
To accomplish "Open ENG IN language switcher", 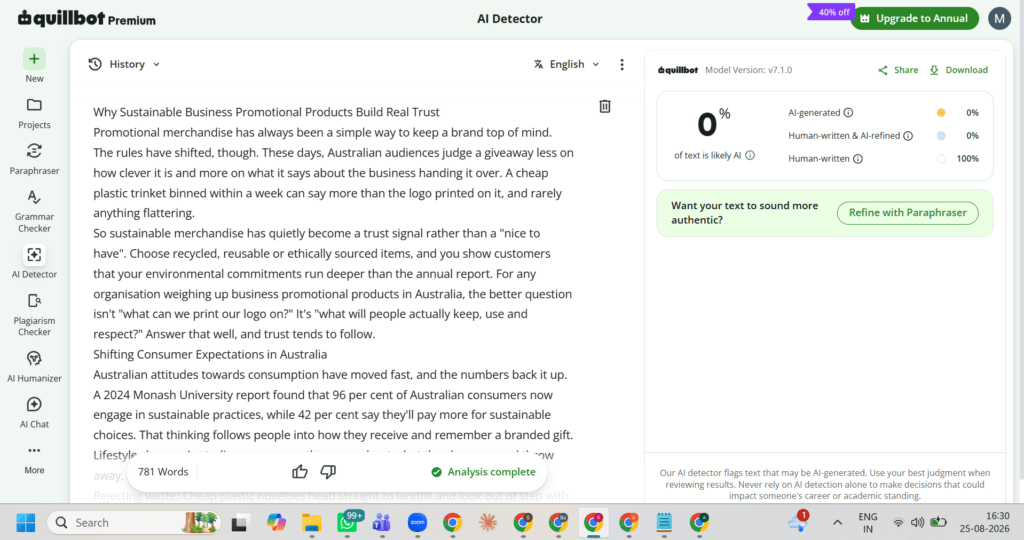I will [867, 522].
